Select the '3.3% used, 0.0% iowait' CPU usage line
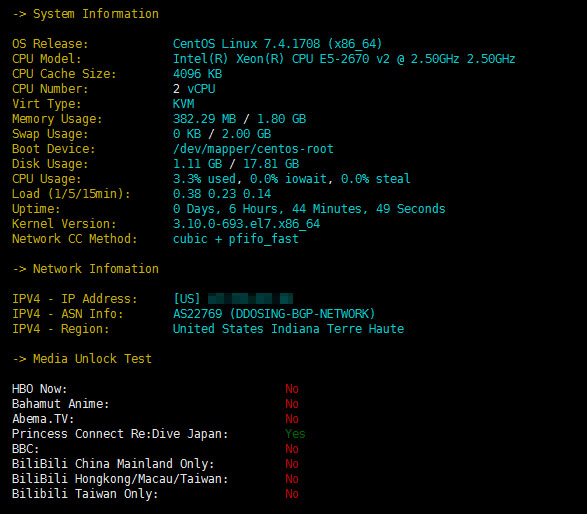 coord(292,179)
